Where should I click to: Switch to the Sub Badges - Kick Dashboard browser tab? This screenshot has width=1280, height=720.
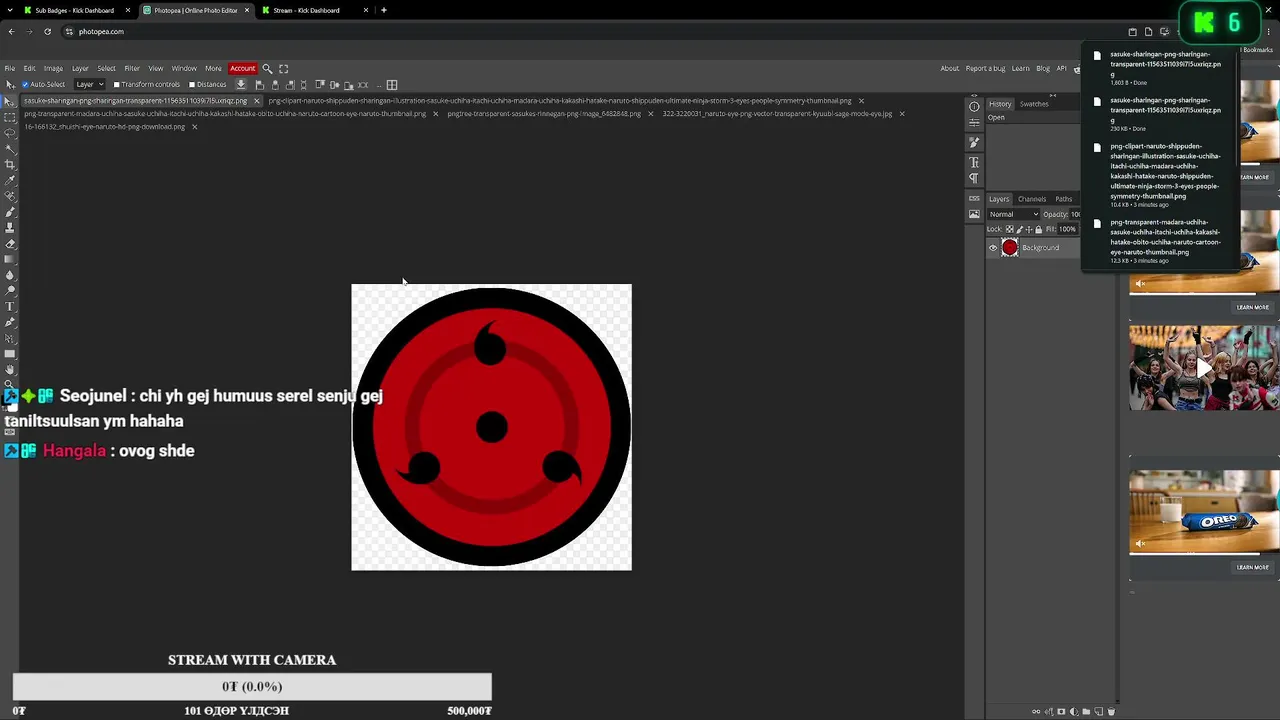(75, 10)
